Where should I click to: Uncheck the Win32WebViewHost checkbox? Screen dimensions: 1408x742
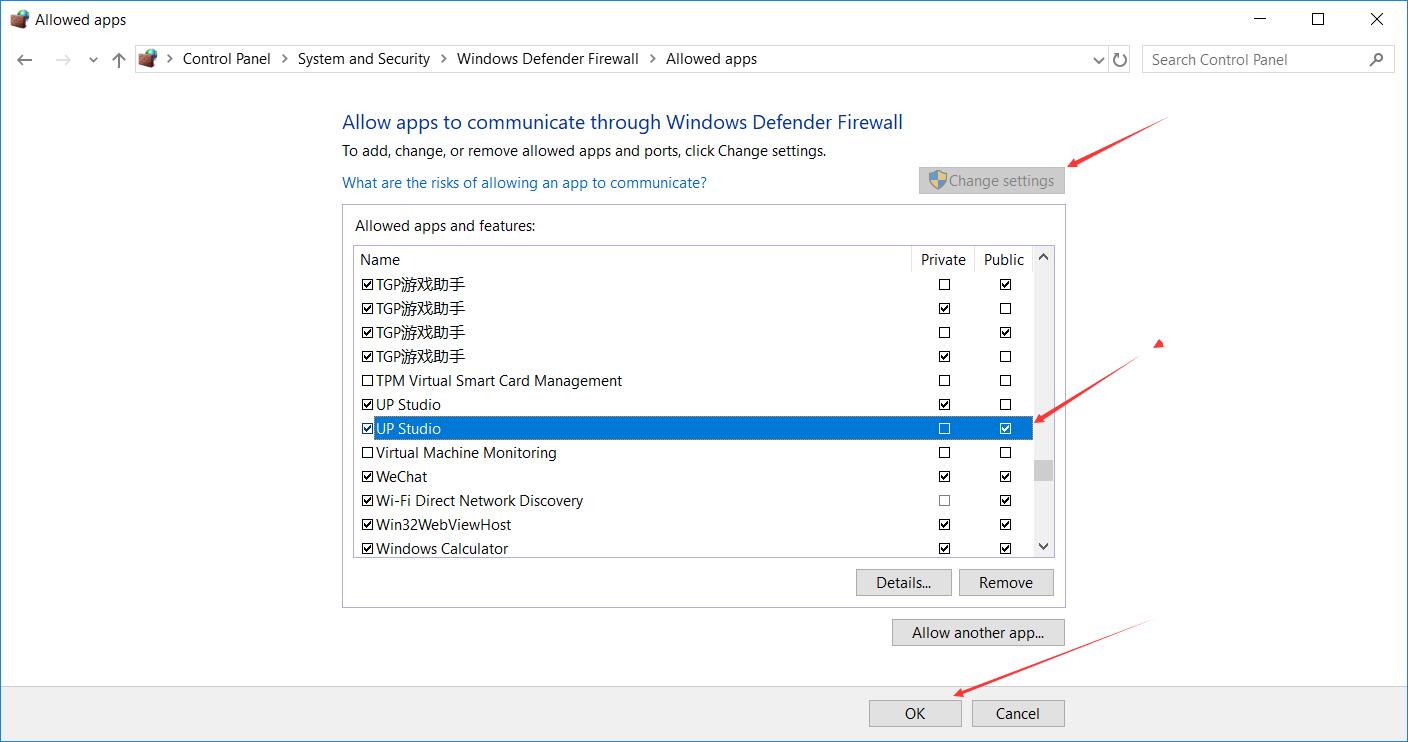pos(367,525)
